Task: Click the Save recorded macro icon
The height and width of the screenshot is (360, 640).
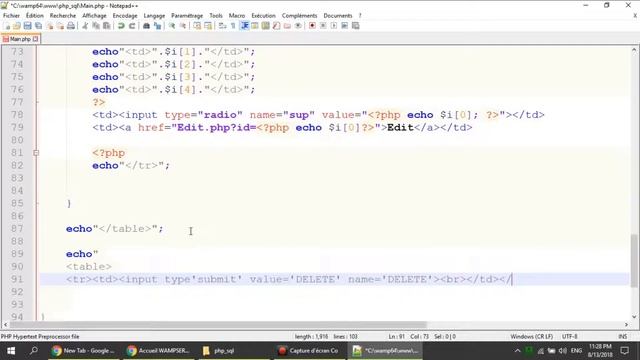Action: coord(356,26)
